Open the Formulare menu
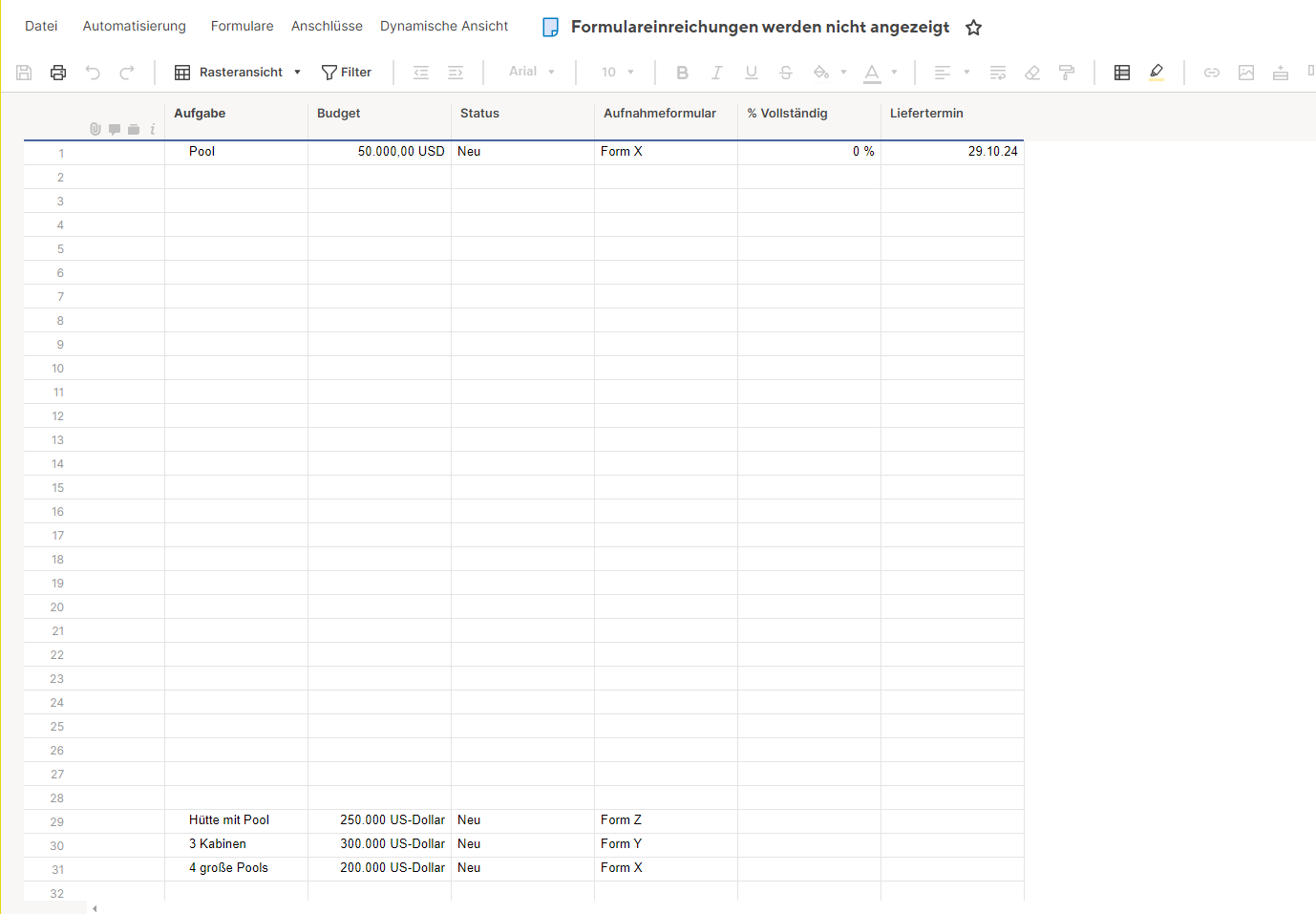The height and width of the screenshot is (914, 1316). pos(243,26)
